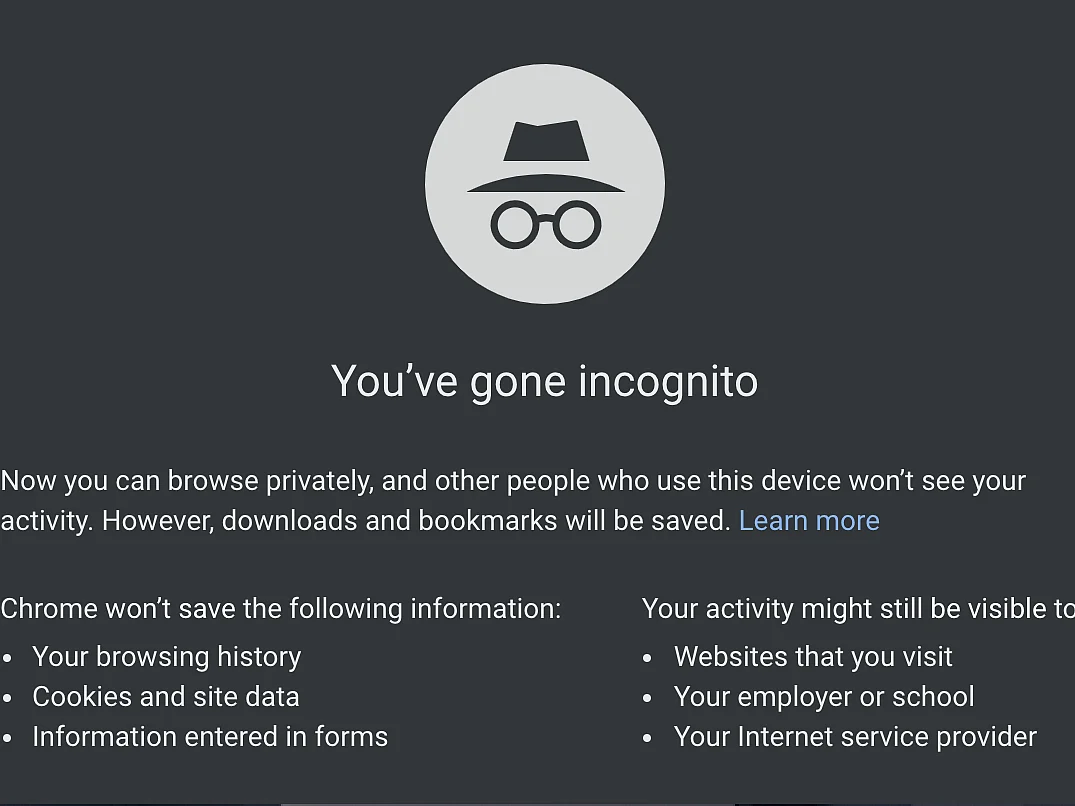Select the Your browsing history list item
The height and width of the screenshot is (806, 1075).
pyautogui.click(x=167, y=657)
